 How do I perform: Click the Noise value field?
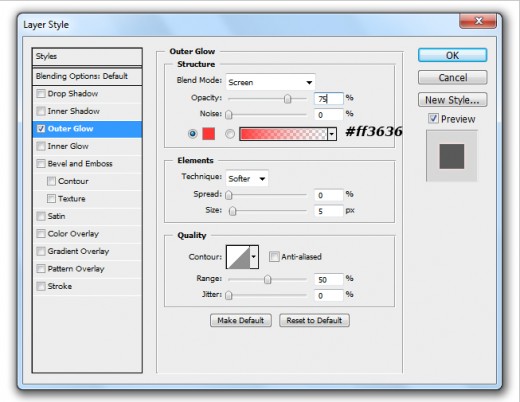(329, 115)
